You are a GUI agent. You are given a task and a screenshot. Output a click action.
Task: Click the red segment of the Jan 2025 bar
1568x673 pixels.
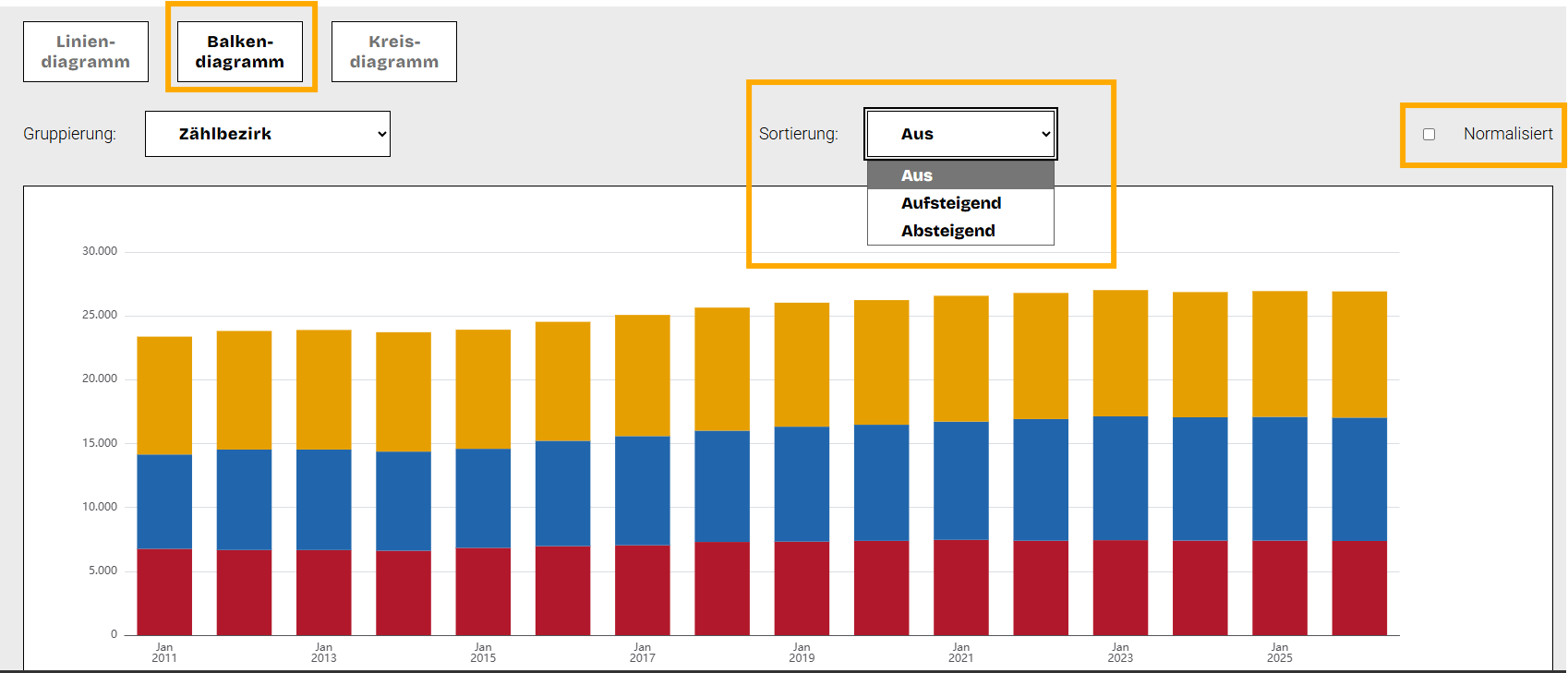tap(1280, 588)
